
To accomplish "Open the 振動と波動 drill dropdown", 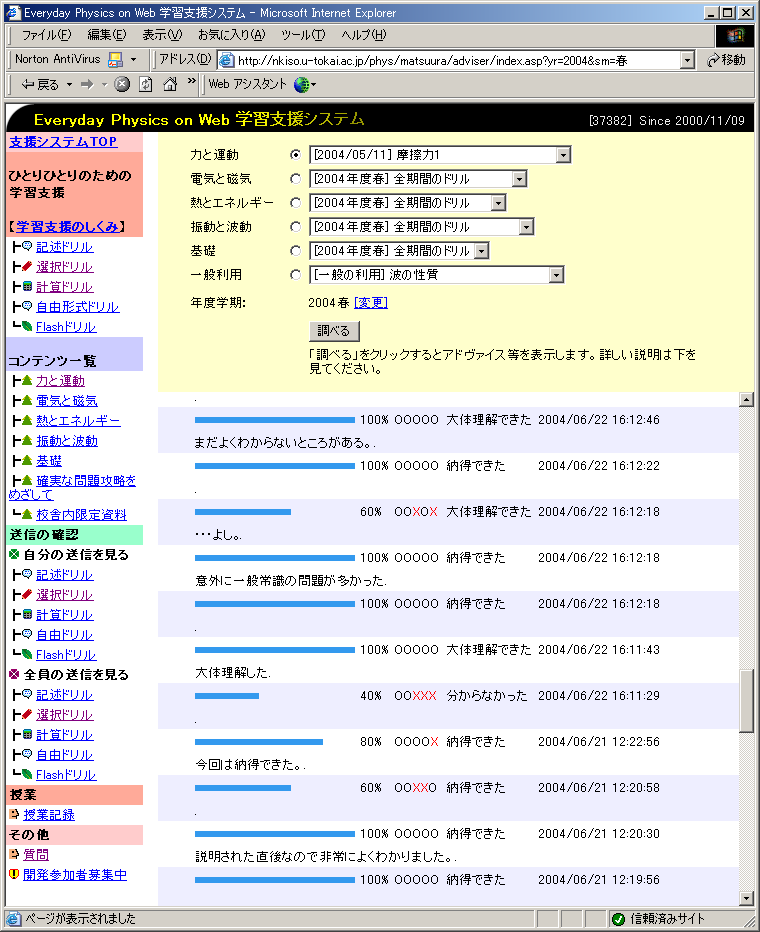I will (x=421, y=226).
